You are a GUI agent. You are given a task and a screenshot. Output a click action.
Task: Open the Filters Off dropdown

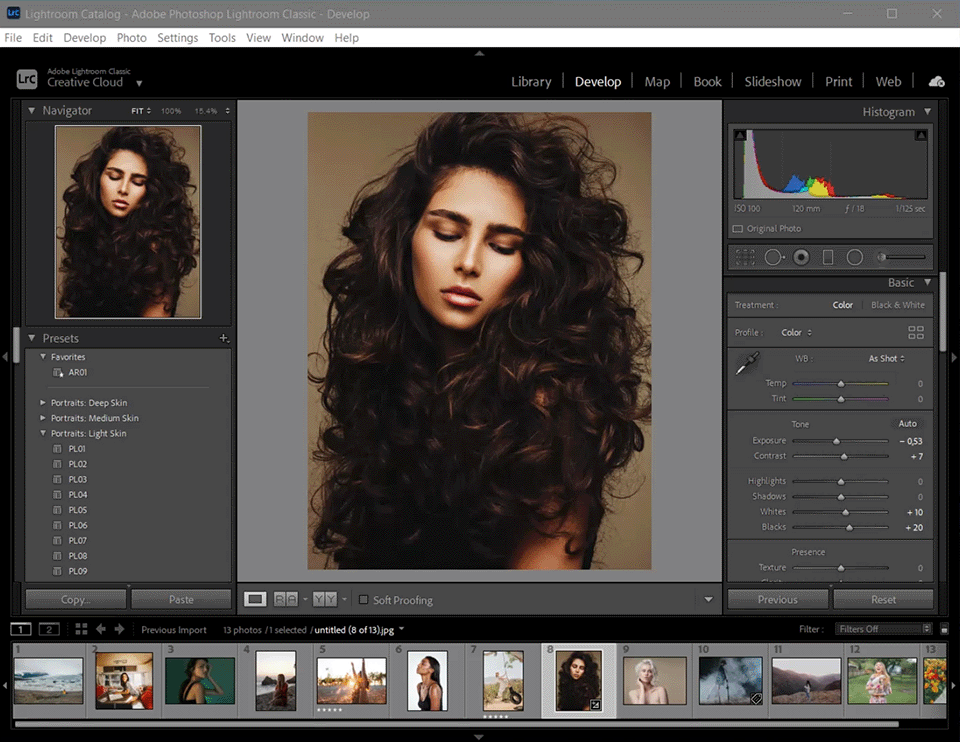click(884, 629)
